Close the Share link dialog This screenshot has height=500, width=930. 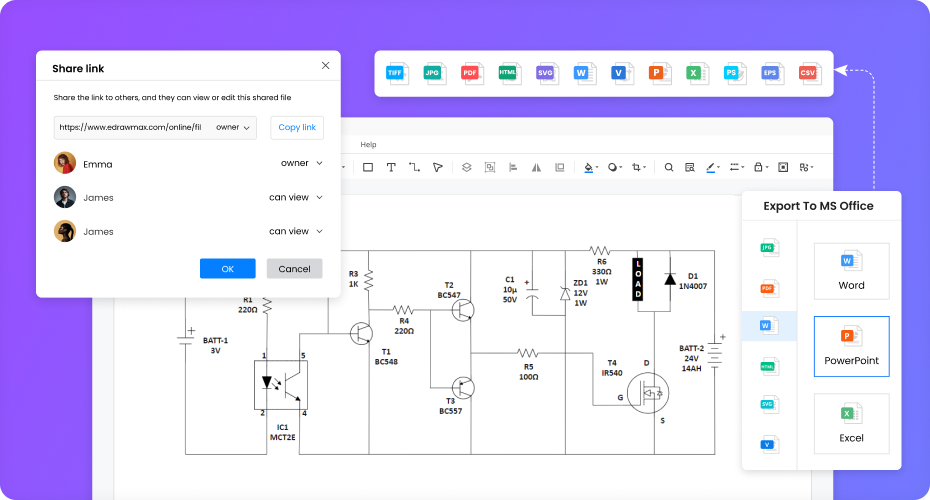325,65
